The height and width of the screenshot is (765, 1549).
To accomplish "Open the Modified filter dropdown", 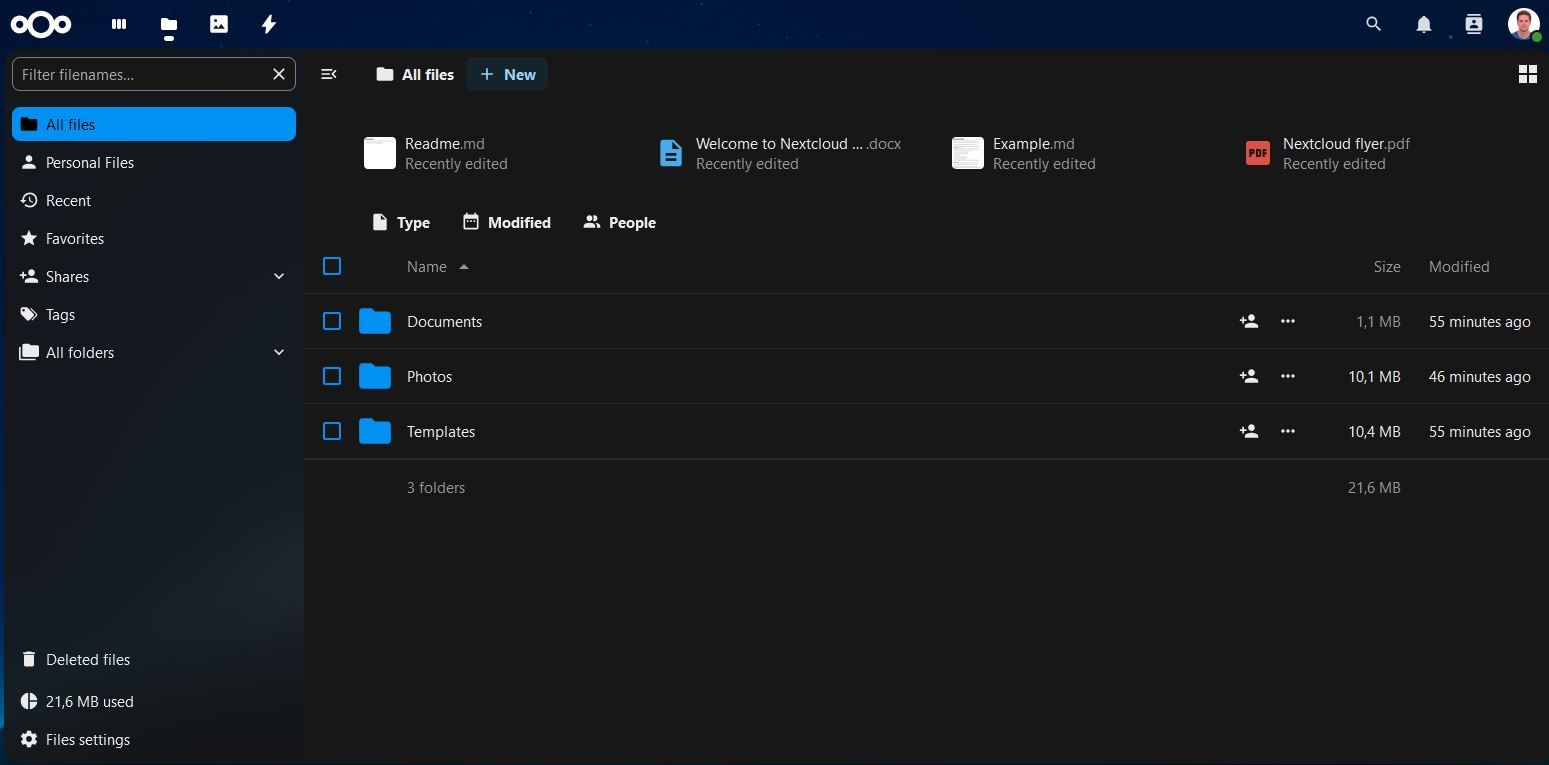I will (x=506, y=222).
